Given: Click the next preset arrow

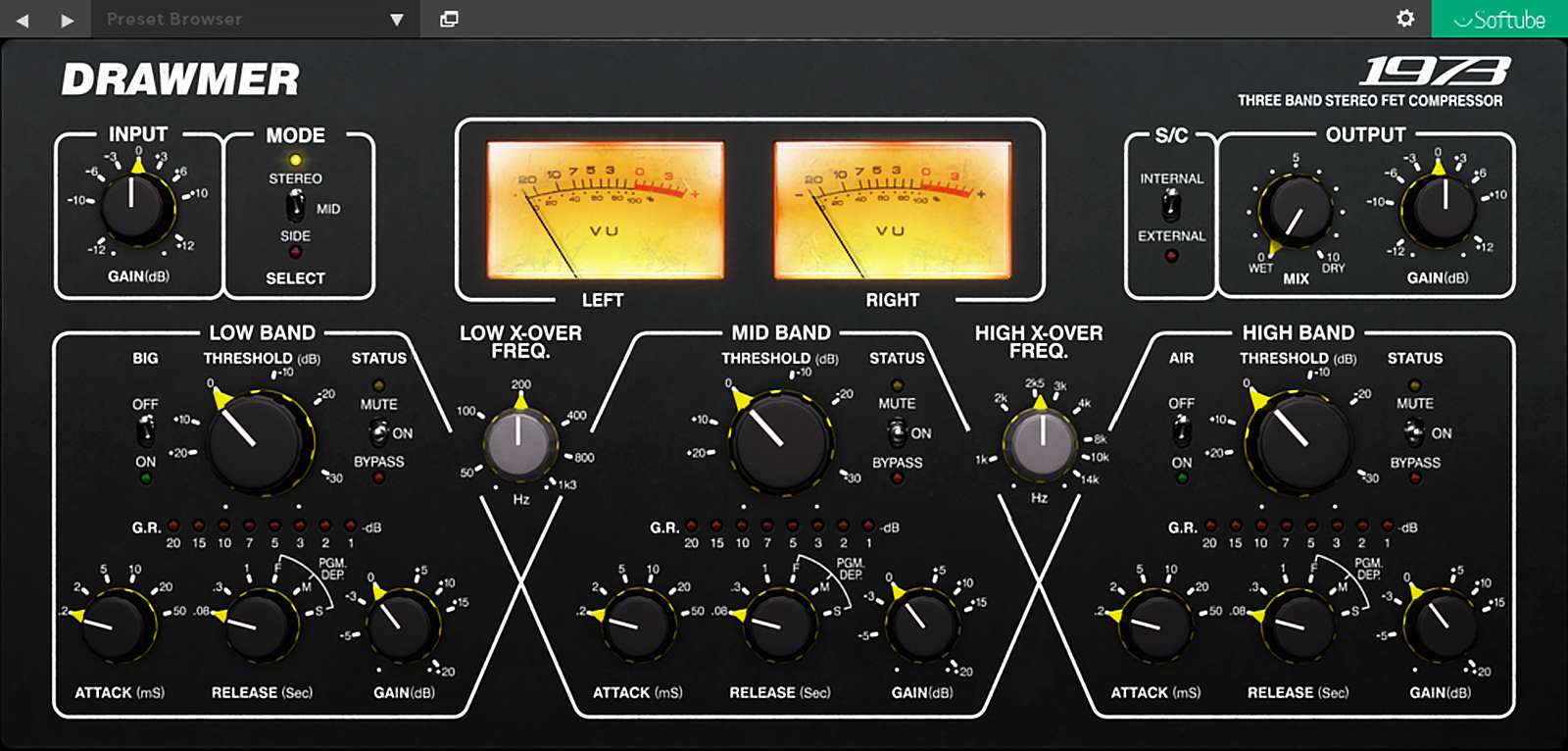Looking at the screenshot, I should tap(67, 20).
